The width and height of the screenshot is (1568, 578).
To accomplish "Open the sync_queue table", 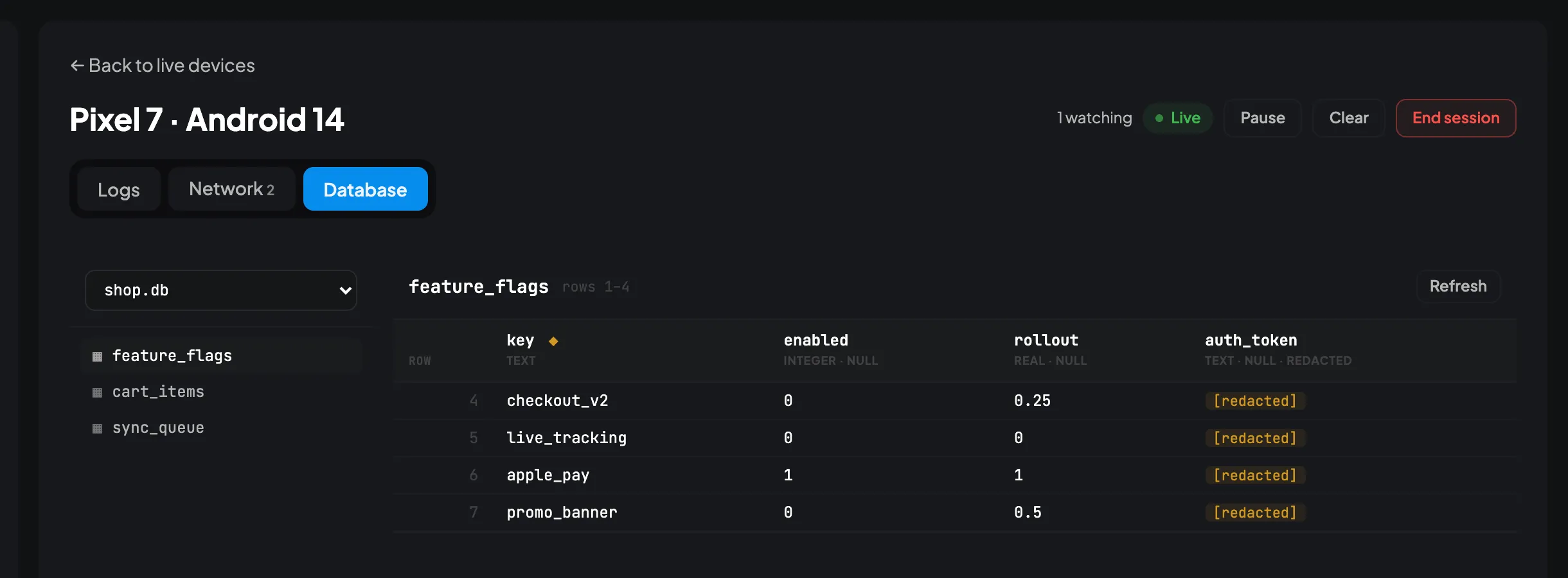I will coord(222,428).
